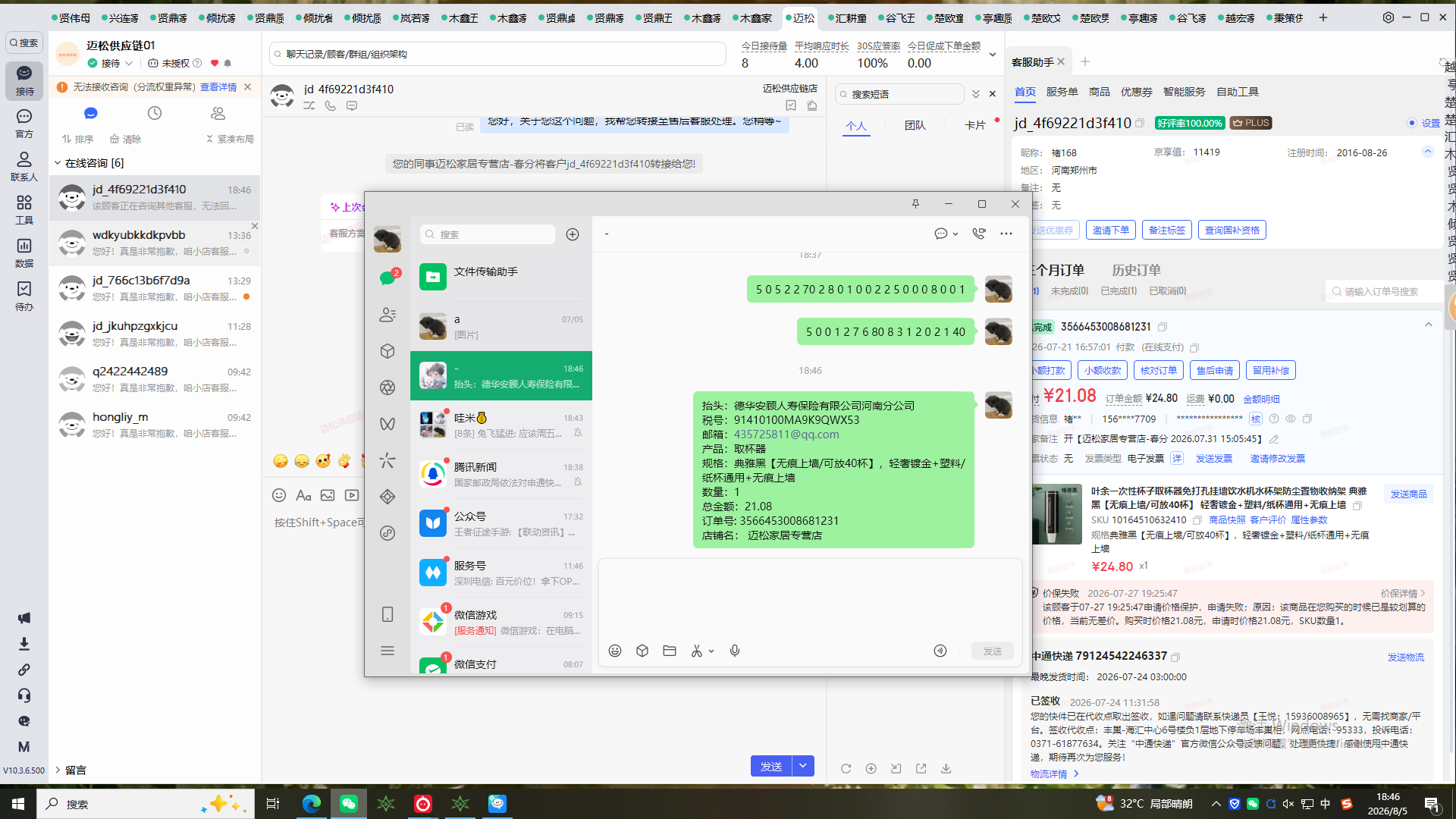
Task: Toggle the 紧凑布局 compact layout option
Action: (231, 140)
